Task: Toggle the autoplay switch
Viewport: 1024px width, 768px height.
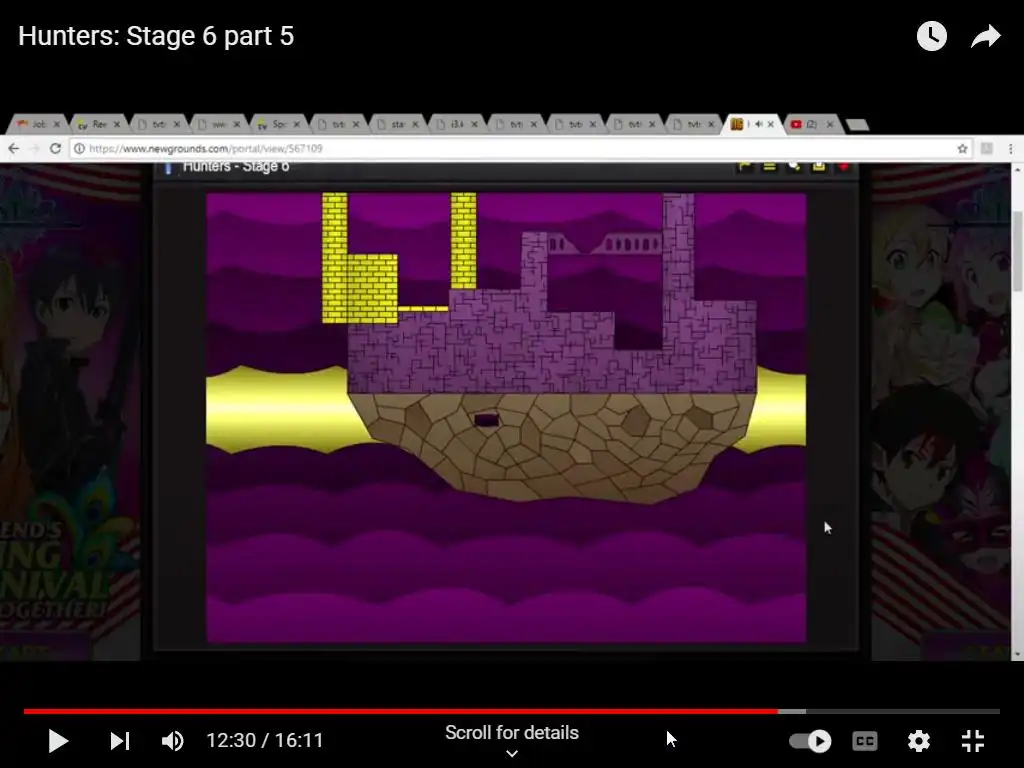Action: click(810, 741)
